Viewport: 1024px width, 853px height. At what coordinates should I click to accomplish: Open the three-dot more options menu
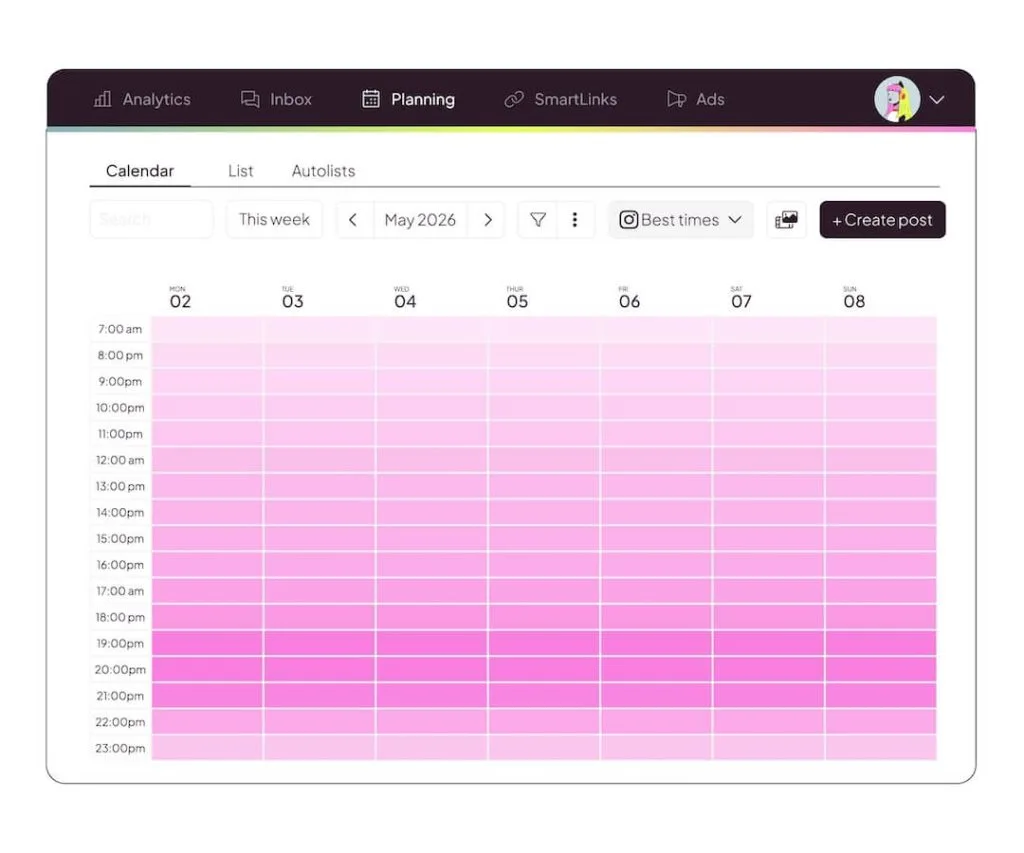(x=575, y=219)
